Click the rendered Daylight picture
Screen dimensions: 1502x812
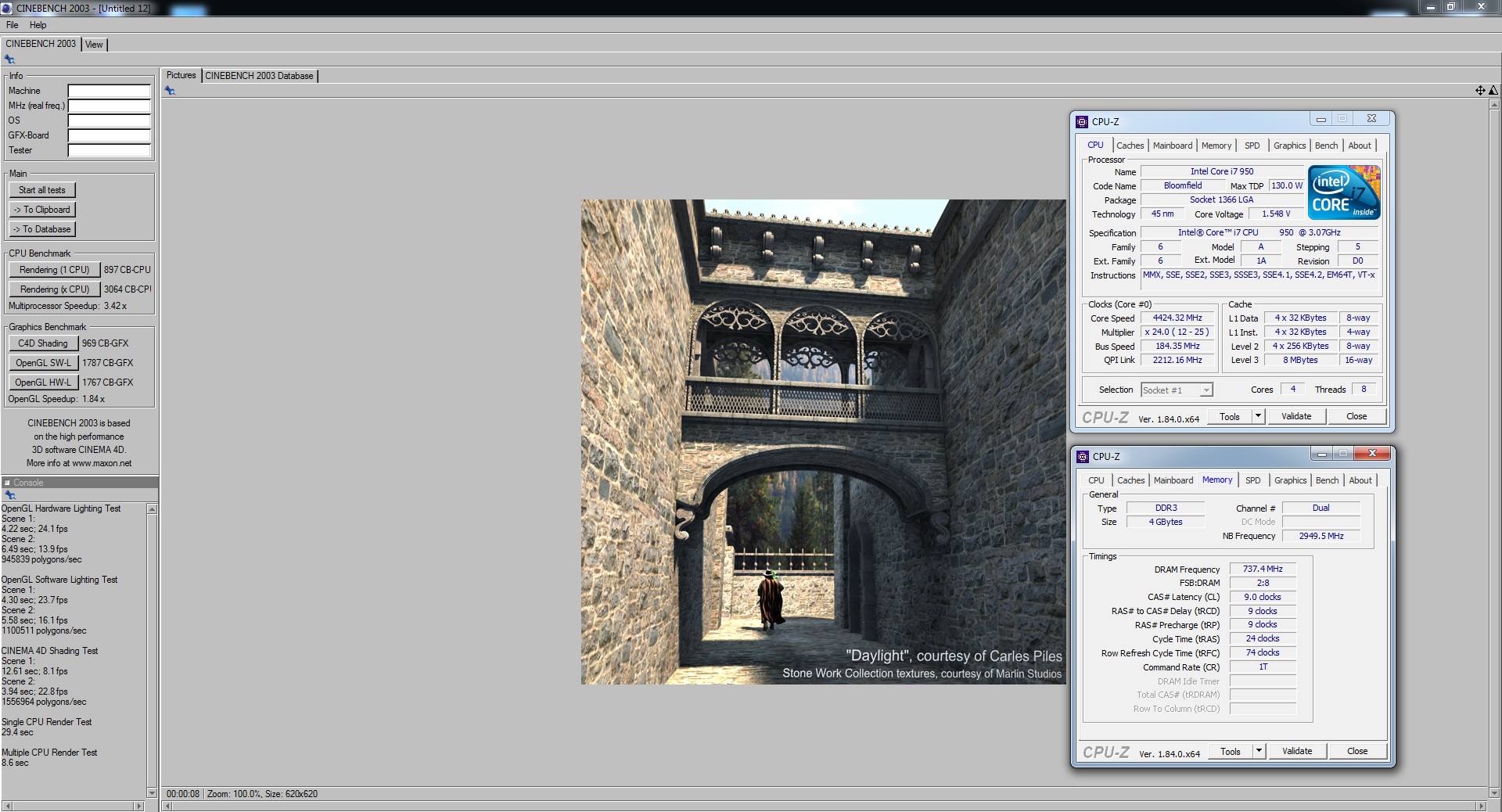click(823, 442)
